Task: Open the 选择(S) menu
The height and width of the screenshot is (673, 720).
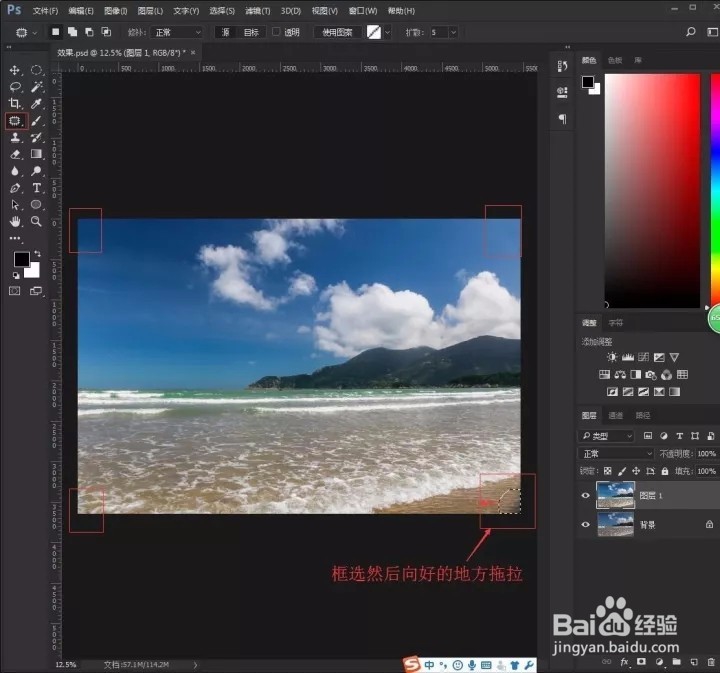Action: pyautogui.click(x=222, y=11)
